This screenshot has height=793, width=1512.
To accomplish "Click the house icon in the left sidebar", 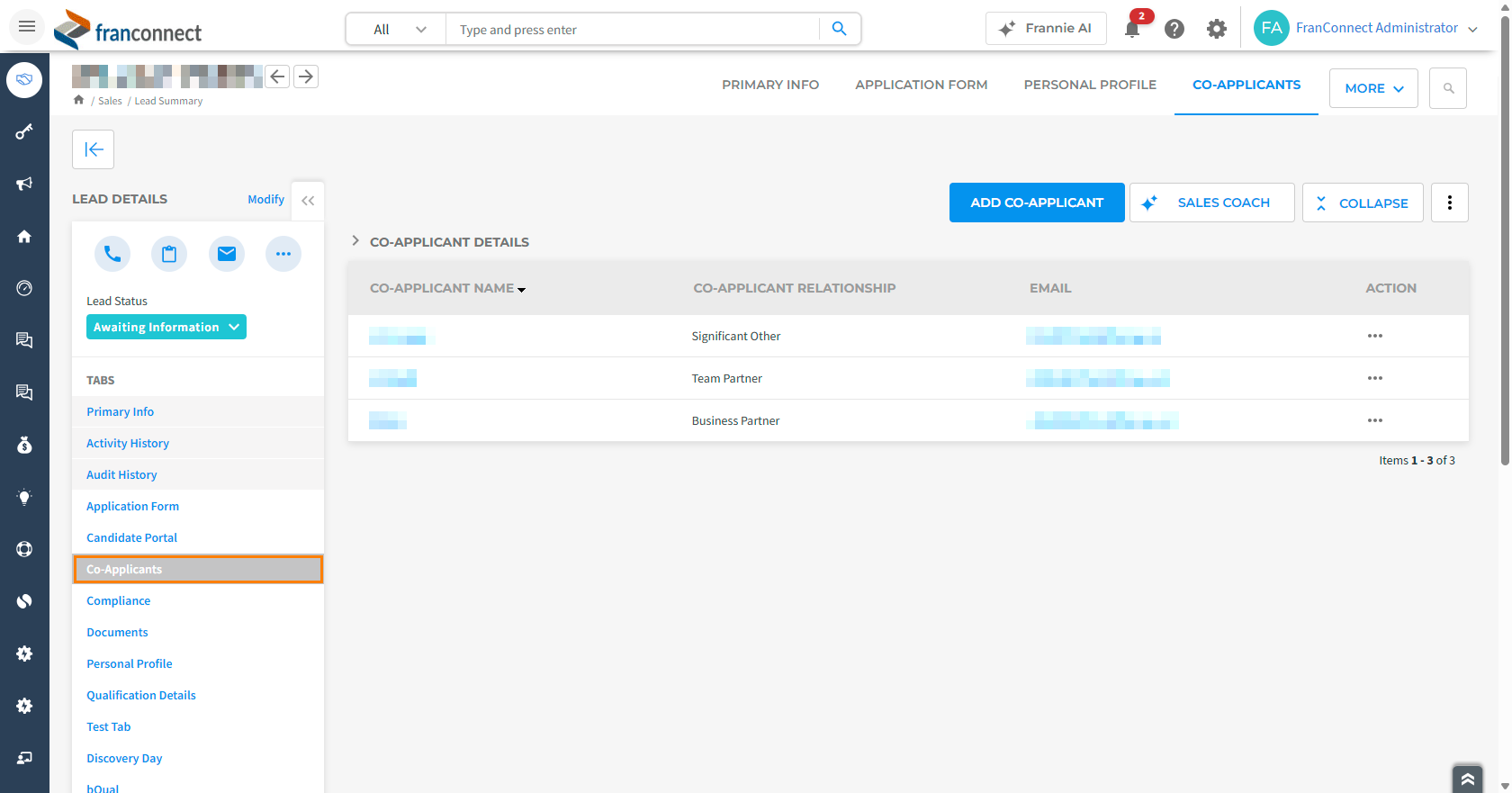I will click(24, 237).
